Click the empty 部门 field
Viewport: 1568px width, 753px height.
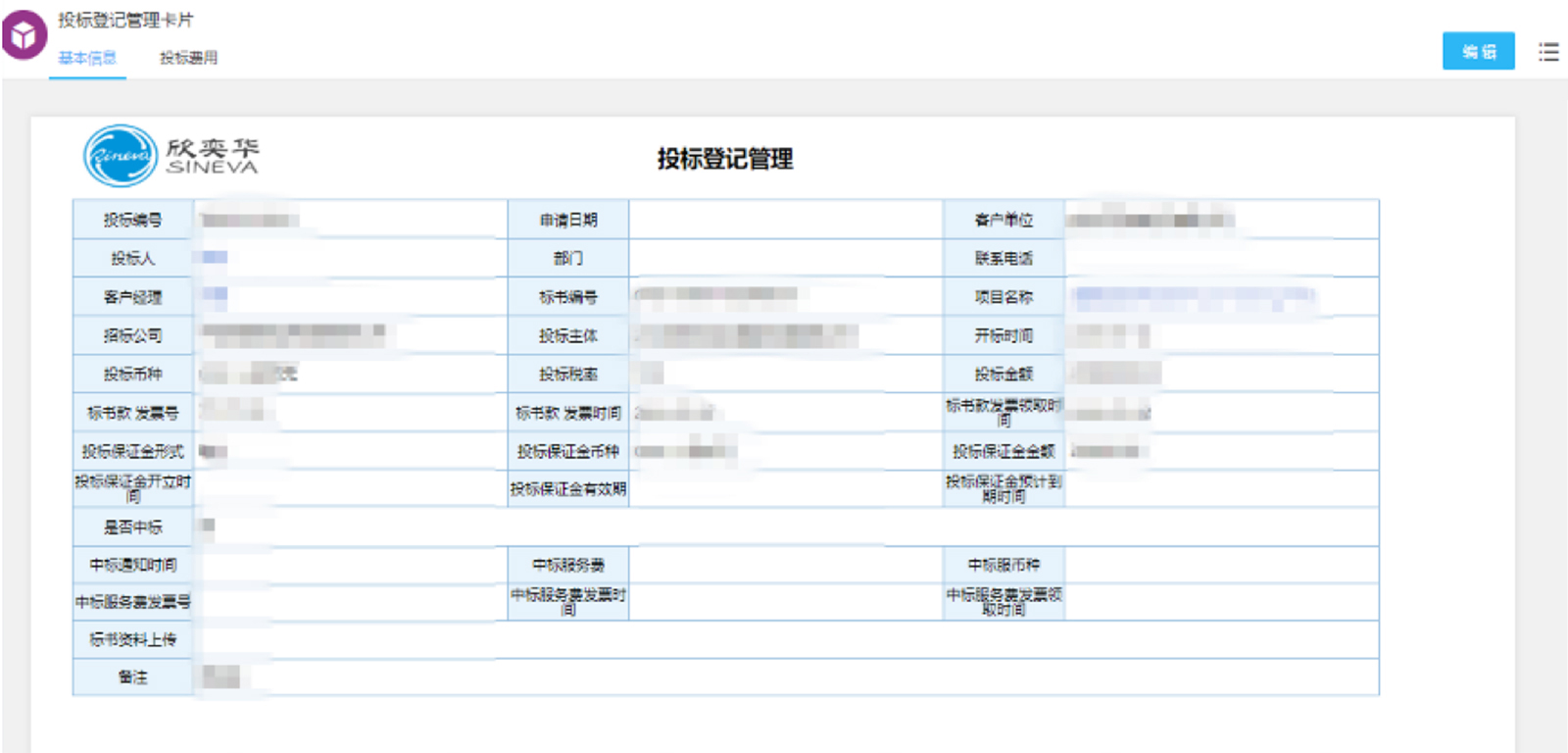[785, 258]
